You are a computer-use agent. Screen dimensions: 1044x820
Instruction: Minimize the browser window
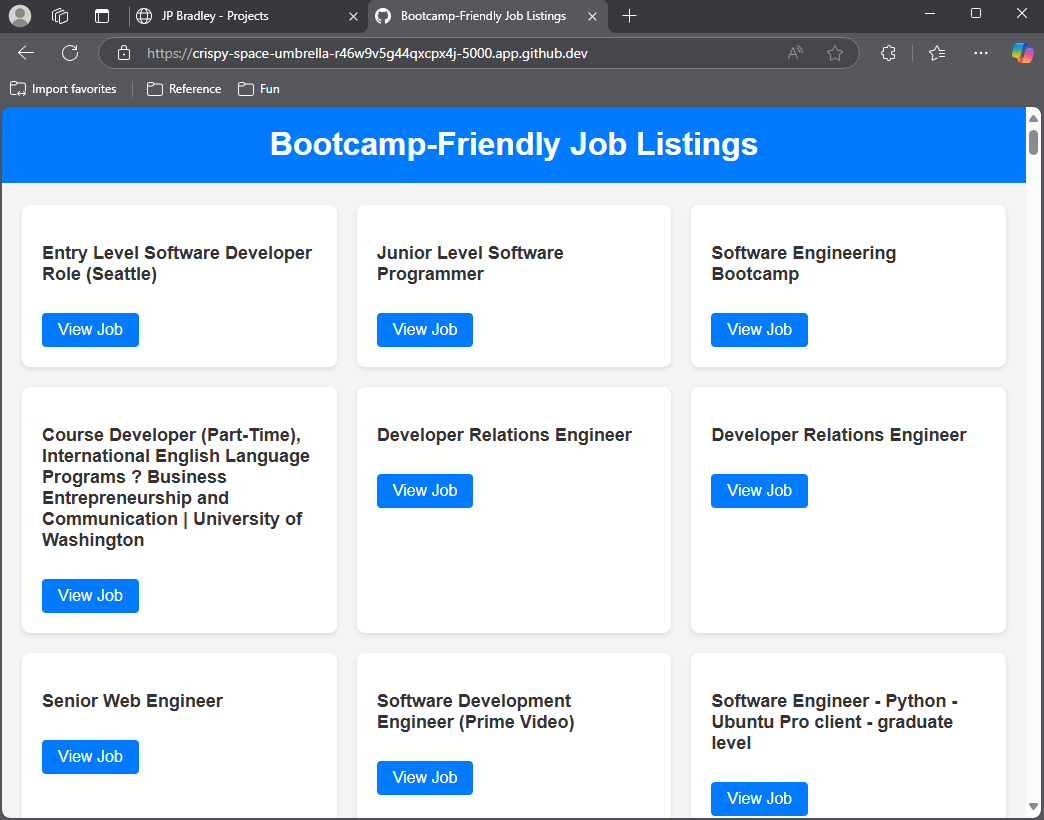pyautogui.click(x=930, y=13)
